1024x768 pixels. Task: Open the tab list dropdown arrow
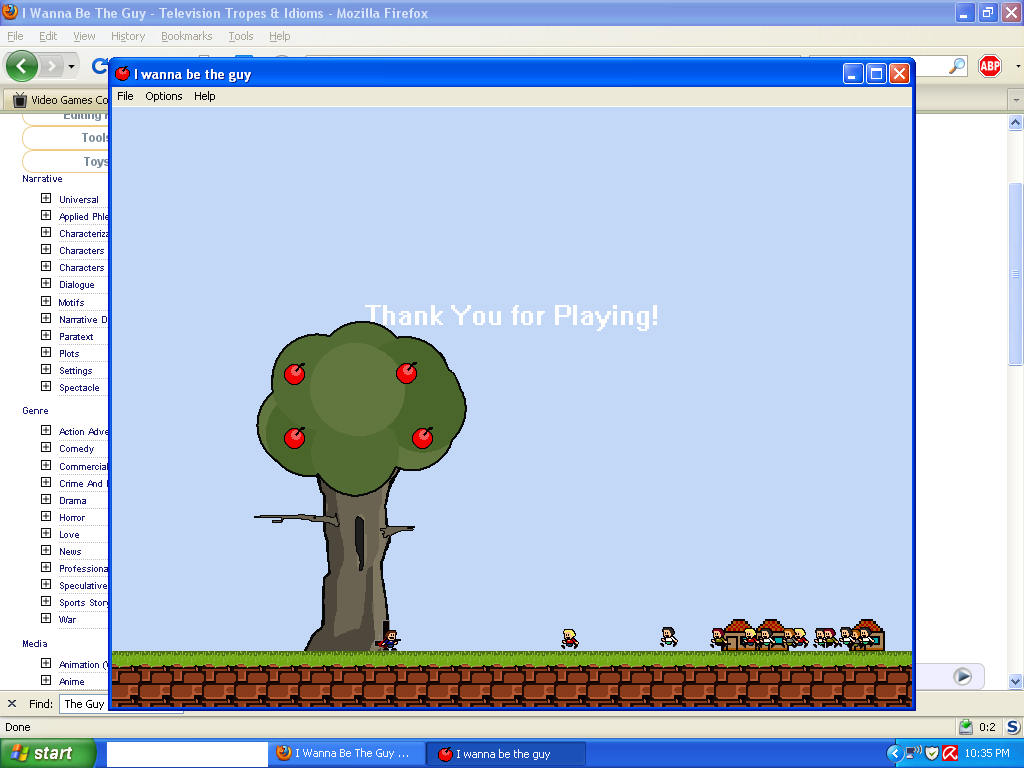click(x=1016, y=101)
